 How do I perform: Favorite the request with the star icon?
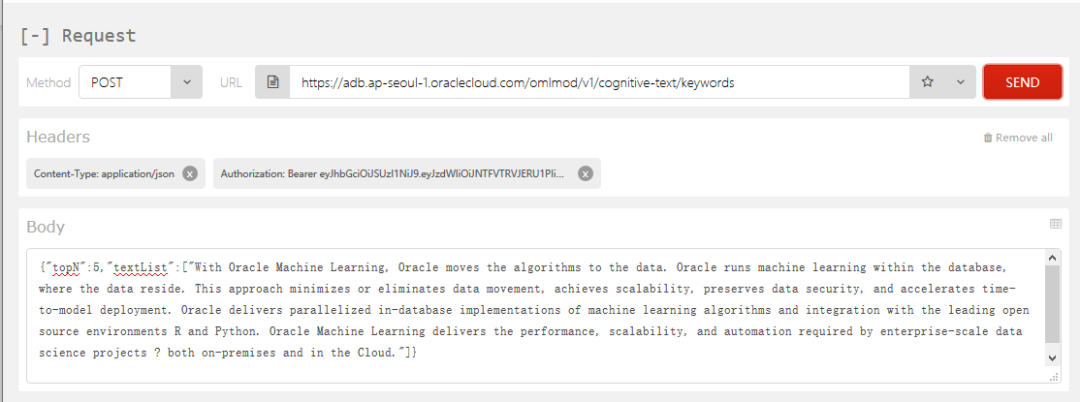[927, 83]
